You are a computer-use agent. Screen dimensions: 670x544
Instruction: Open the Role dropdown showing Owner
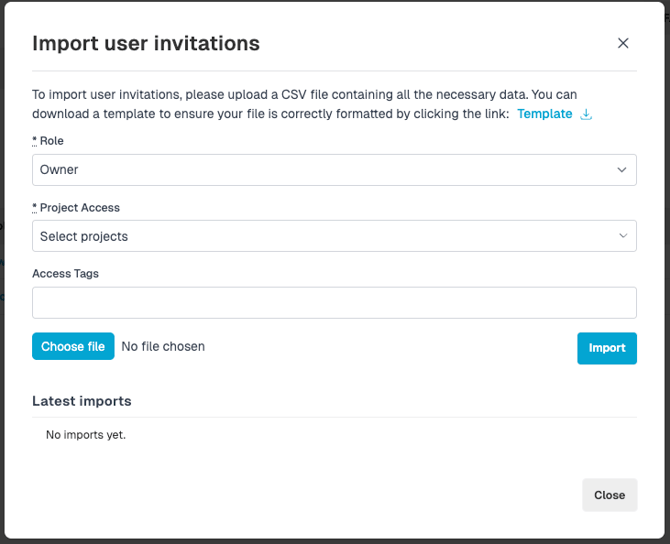[x=334, y=170]
